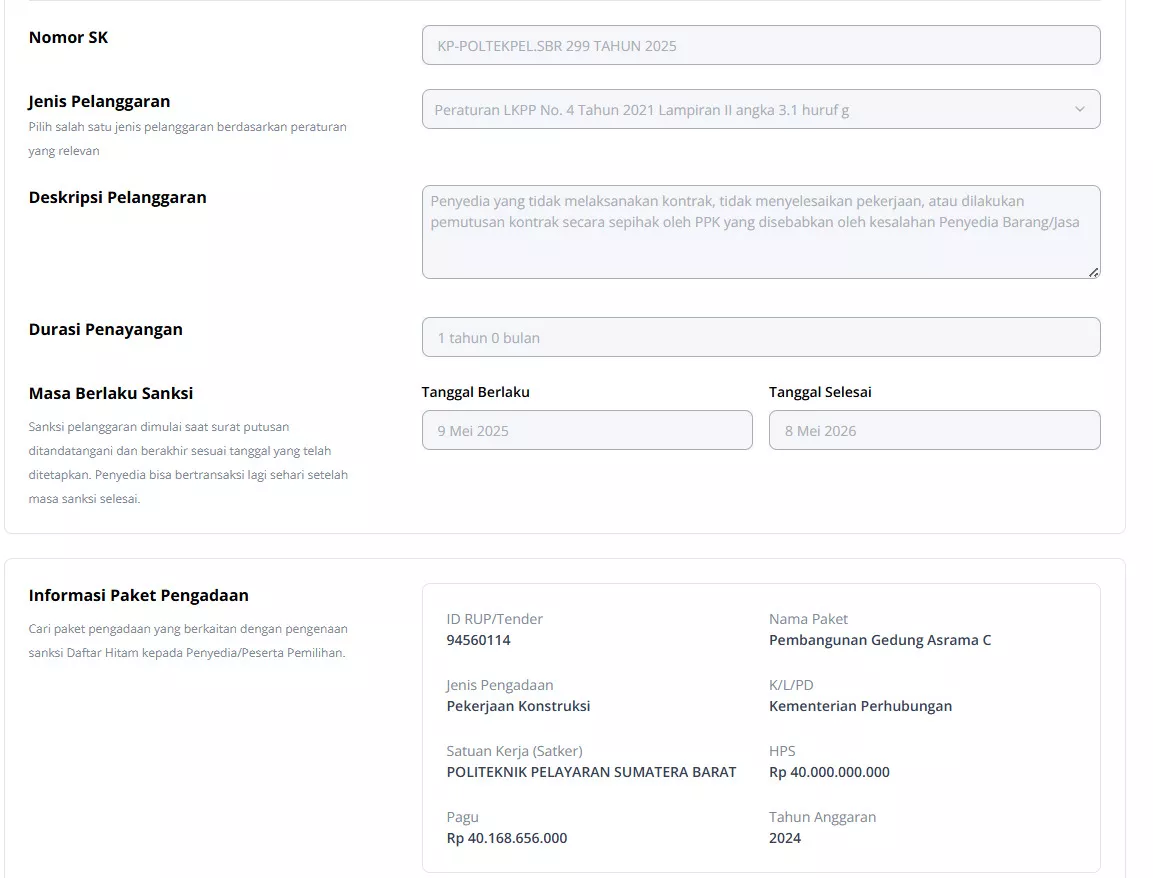Open the Jenis Pelanggaran dropdown field

tap(761, 109)
